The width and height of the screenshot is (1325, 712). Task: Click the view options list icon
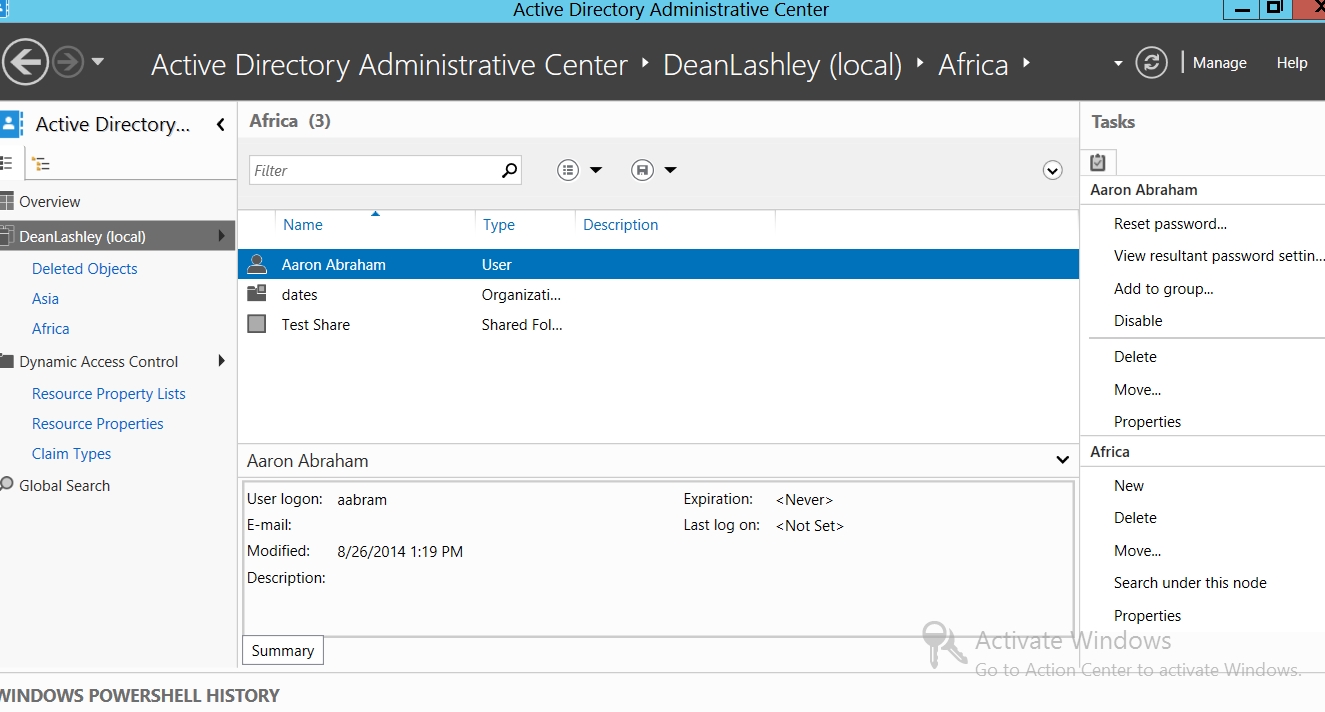tap(568, 170)
